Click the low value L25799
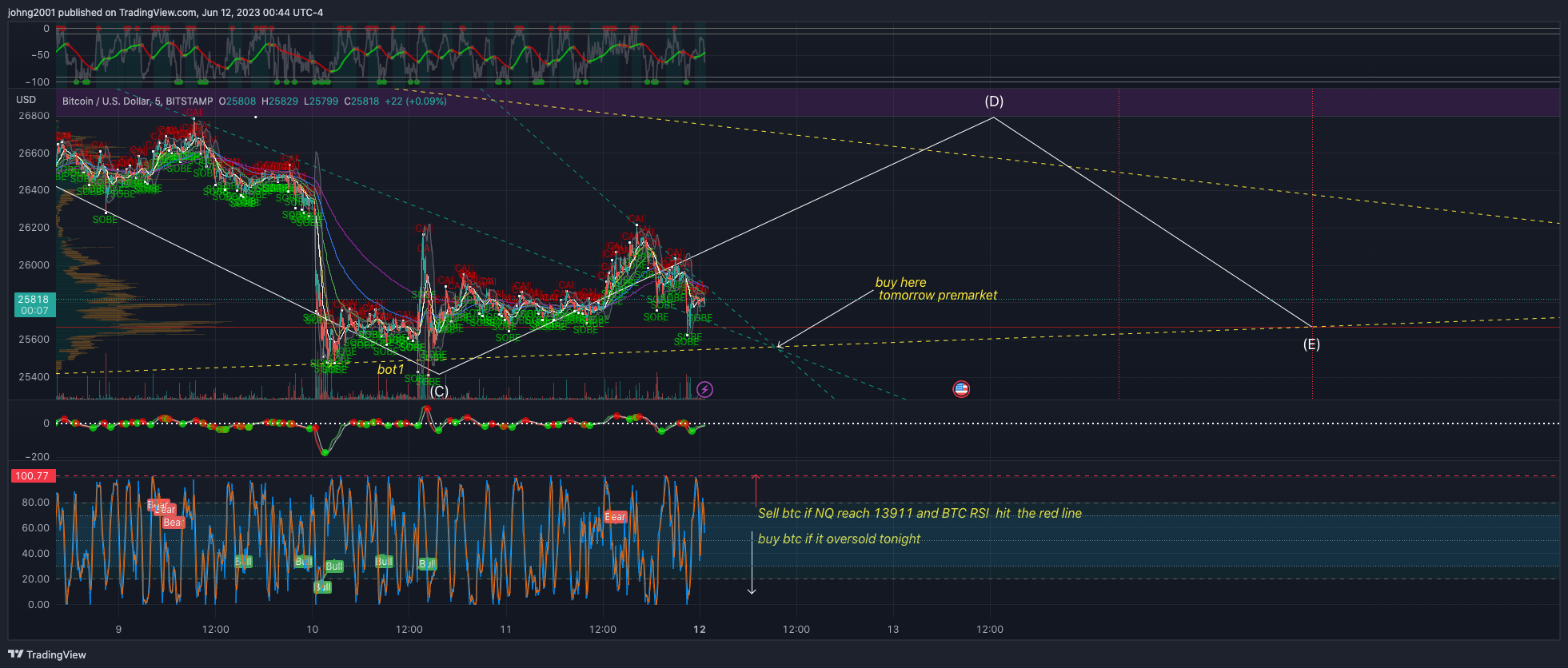 coord(321,101)
